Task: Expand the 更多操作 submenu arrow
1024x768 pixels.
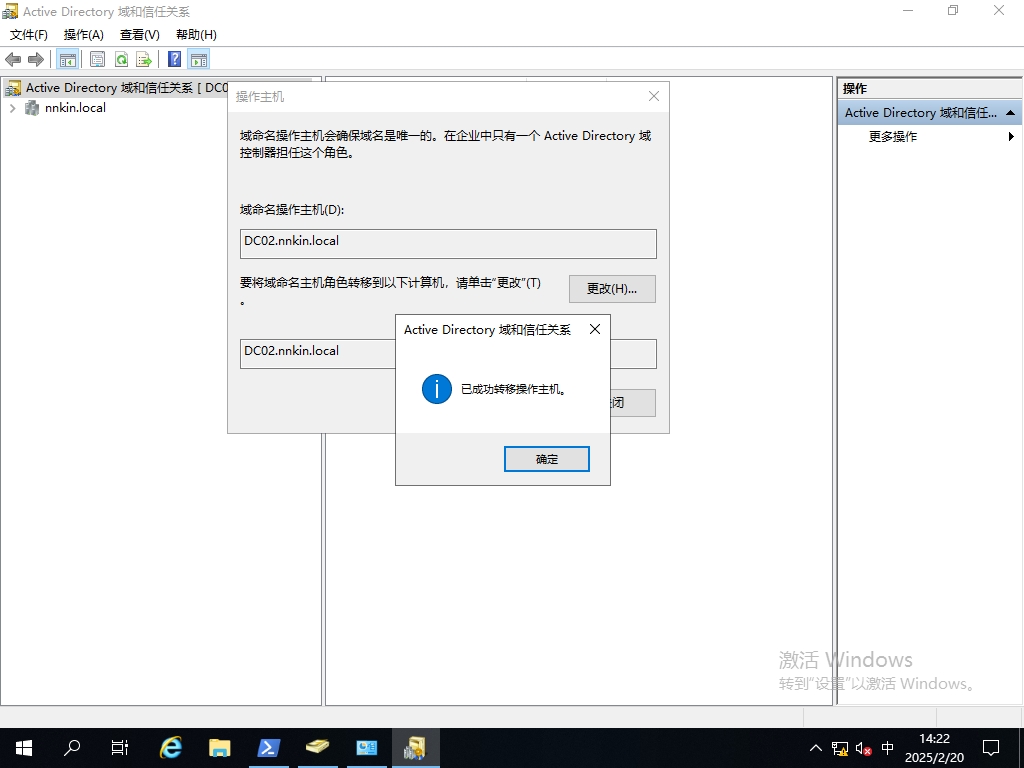Action: click(x=1011, y=137)
